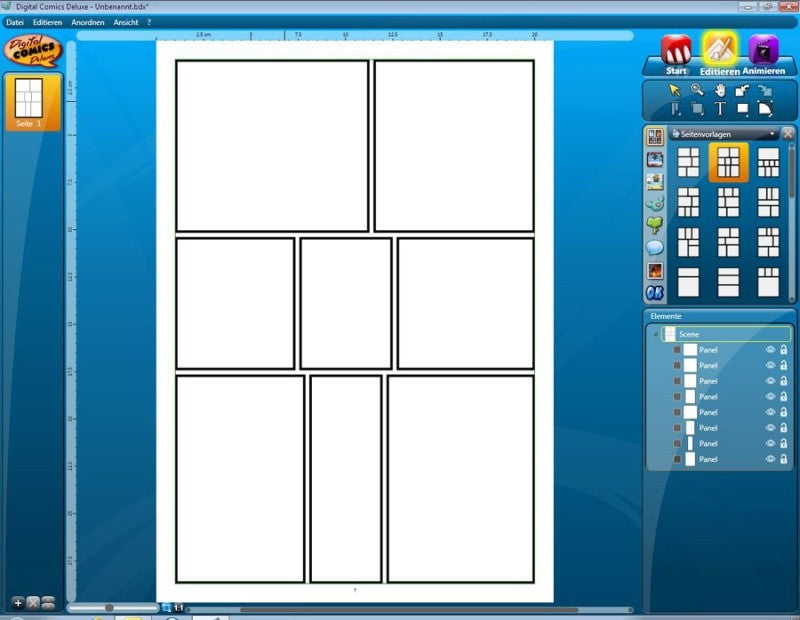Activate the magnifier zoom tool
Viewport: 800px width, 620px height.
point(697,90)
